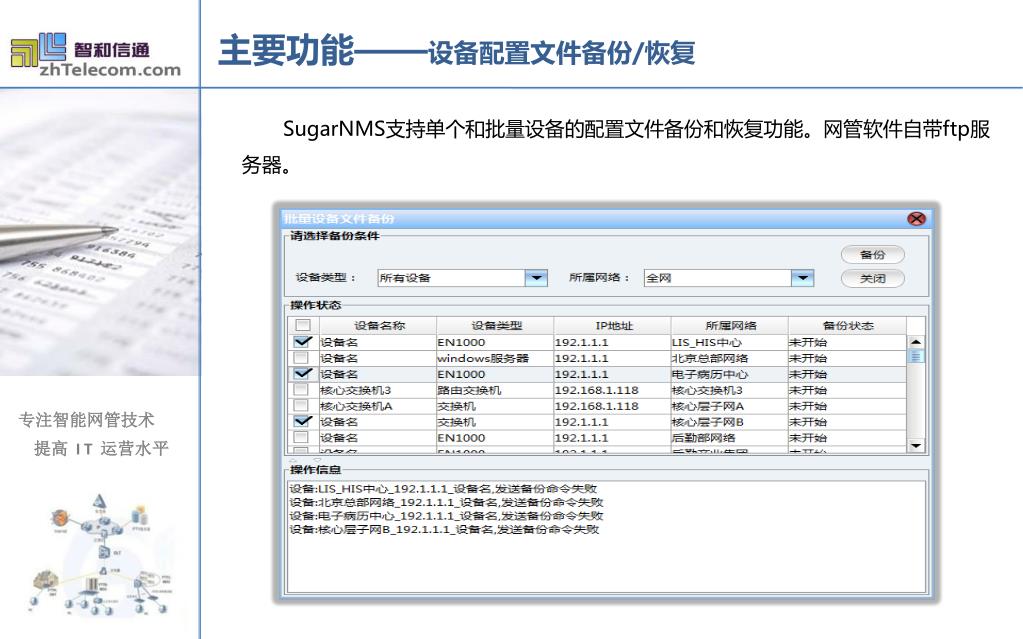
Task: Check the 核心交换机A row checkbox
Action: point(301,405)
